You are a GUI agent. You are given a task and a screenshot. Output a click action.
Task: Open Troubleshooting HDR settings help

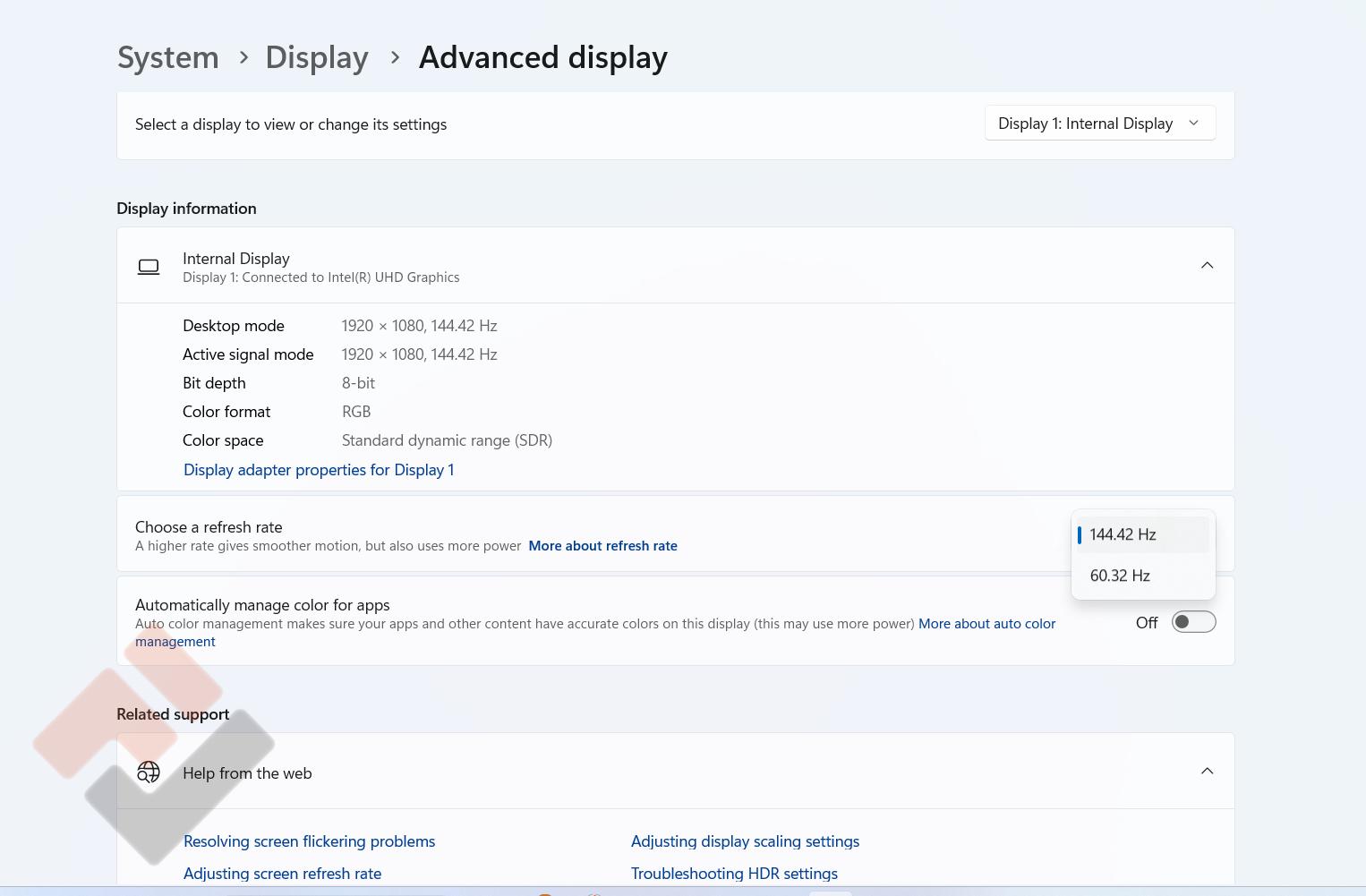click(x=734, y=874)
